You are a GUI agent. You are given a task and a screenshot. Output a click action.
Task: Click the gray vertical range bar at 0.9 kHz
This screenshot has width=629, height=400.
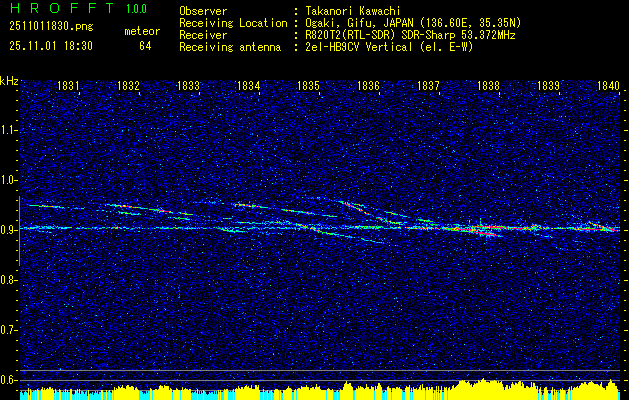click(19, 231)
